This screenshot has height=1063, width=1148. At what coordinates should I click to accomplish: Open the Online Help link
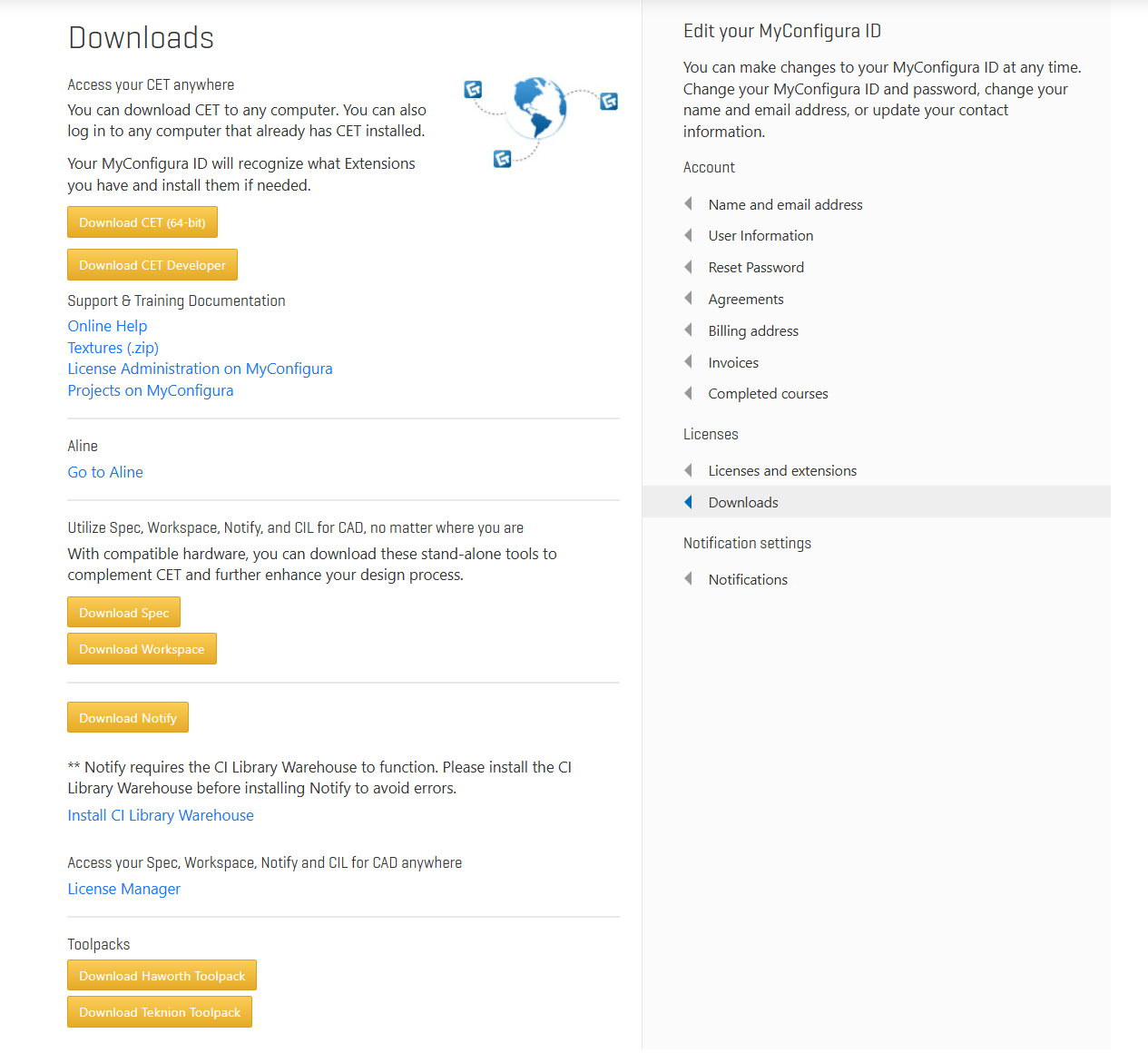[107, 326]
